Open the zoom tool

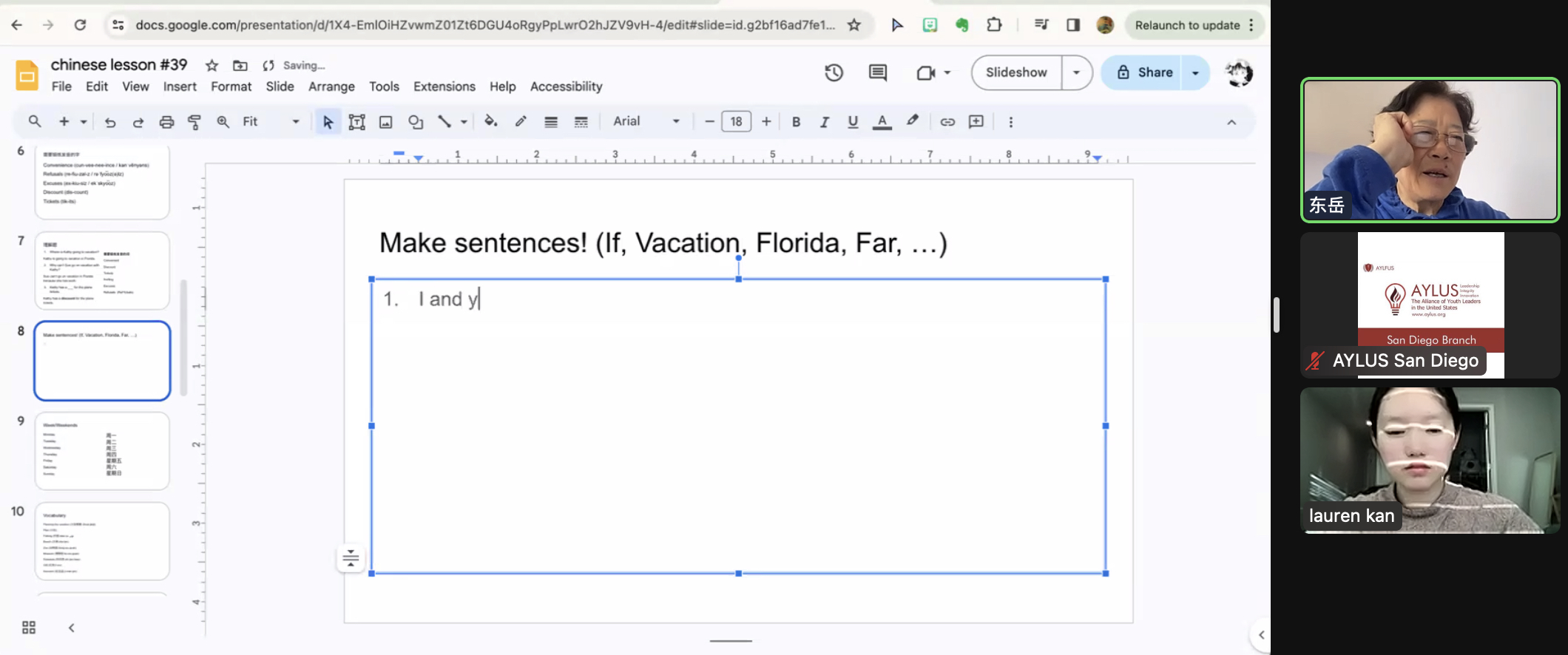tap(223, 121)
